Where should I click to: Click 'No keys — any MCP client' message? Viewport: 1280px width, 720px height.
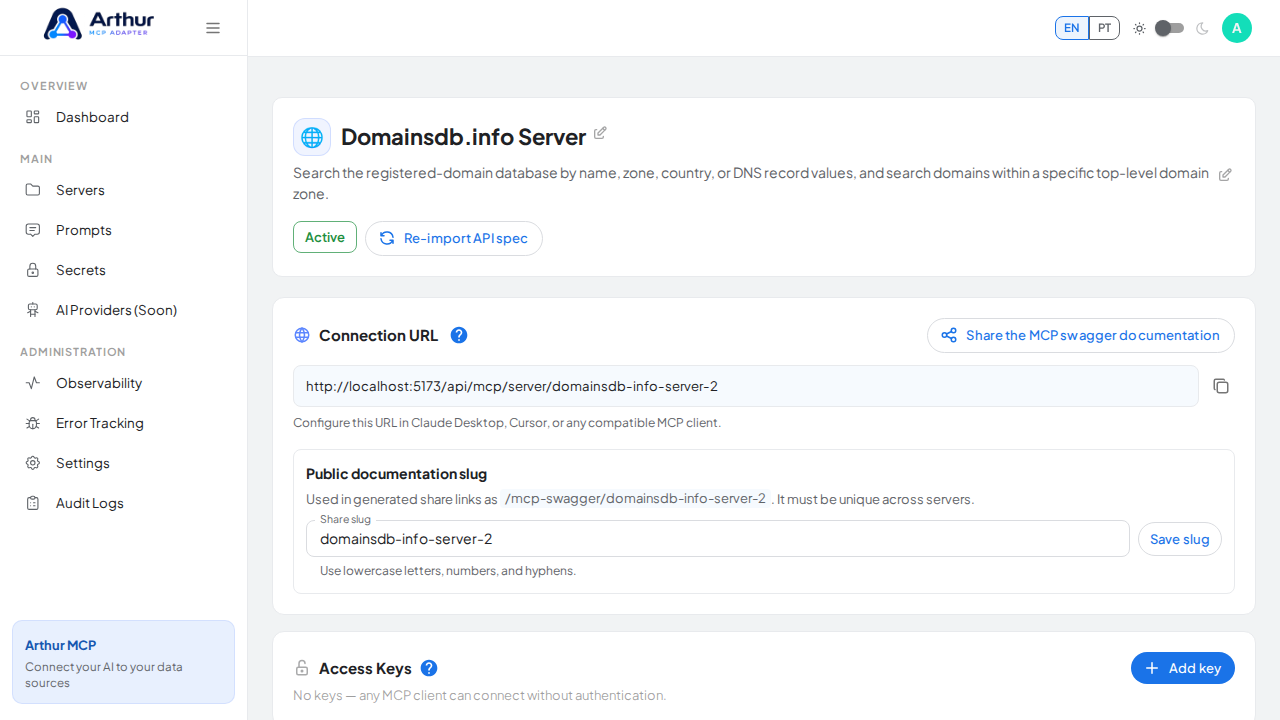[479, 695]
